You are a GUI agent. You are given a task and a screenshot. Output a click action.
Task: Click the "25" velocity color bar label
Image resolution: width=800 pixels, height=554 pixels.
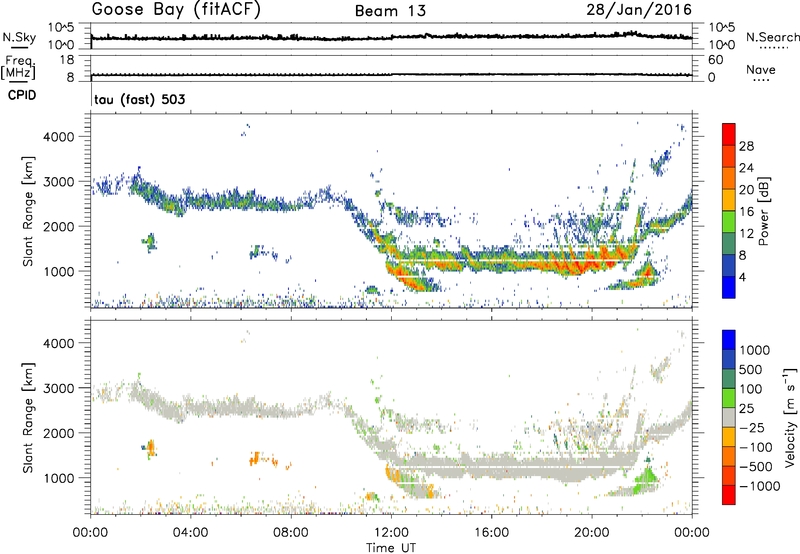point(746,409)
